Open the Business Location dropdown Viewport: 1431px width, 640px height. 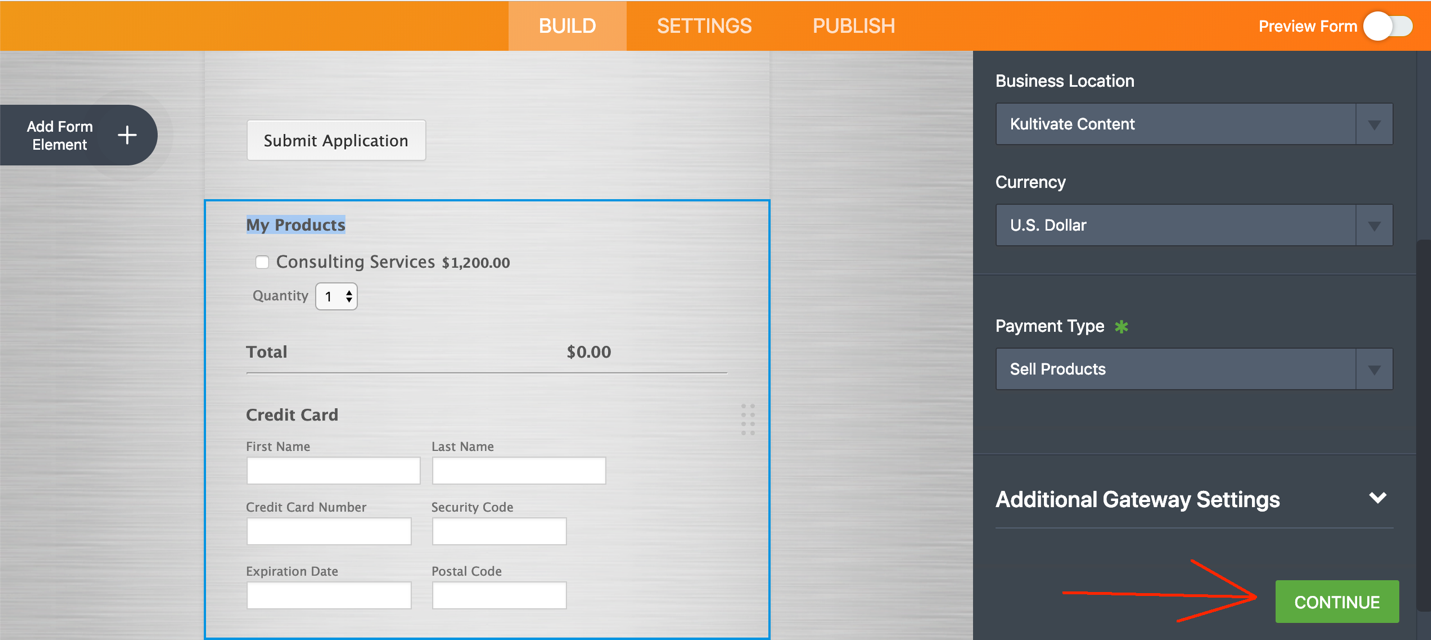click(1194, 124)
